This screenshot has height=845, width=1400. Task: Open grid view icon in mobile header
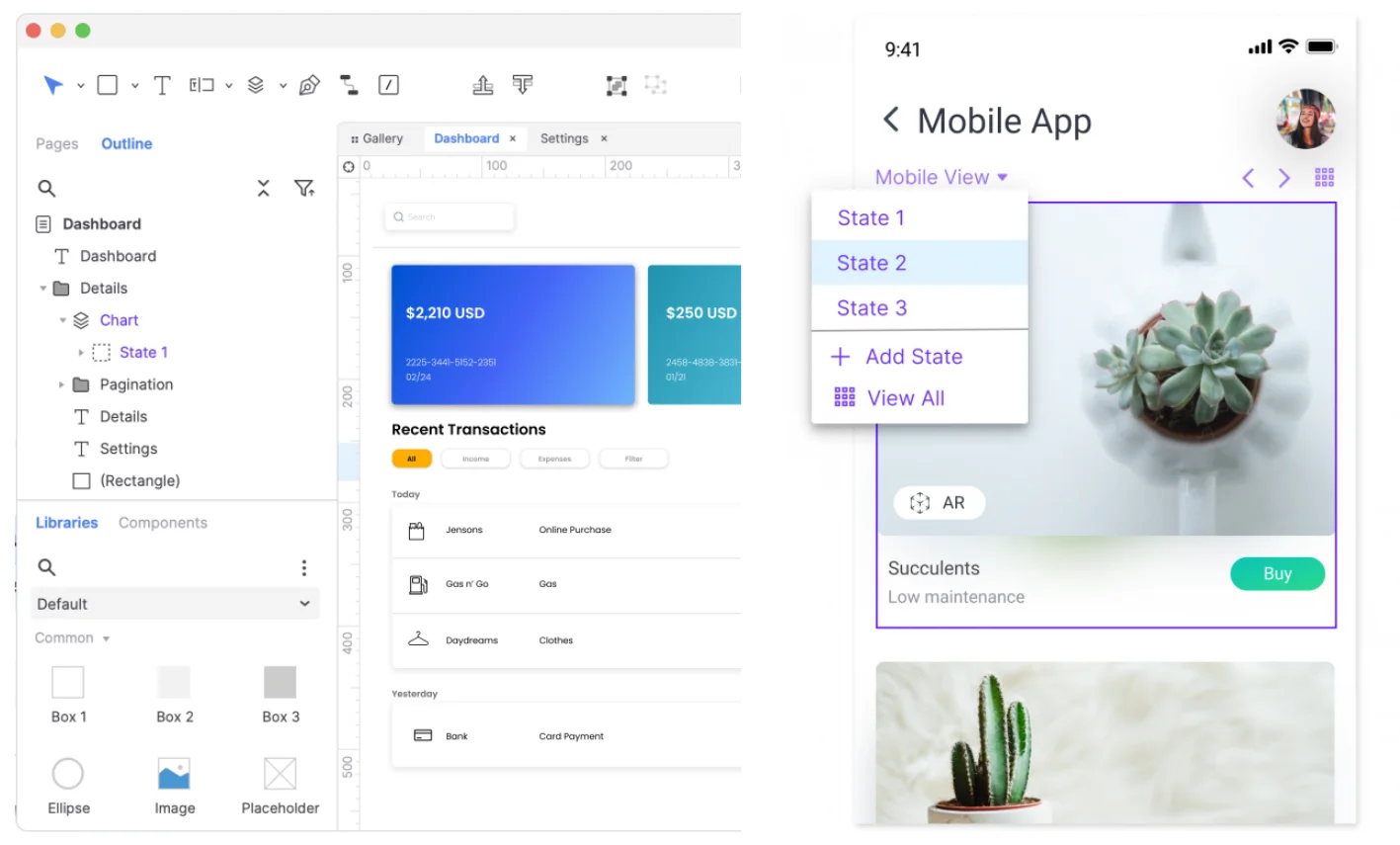[1324, 178]
